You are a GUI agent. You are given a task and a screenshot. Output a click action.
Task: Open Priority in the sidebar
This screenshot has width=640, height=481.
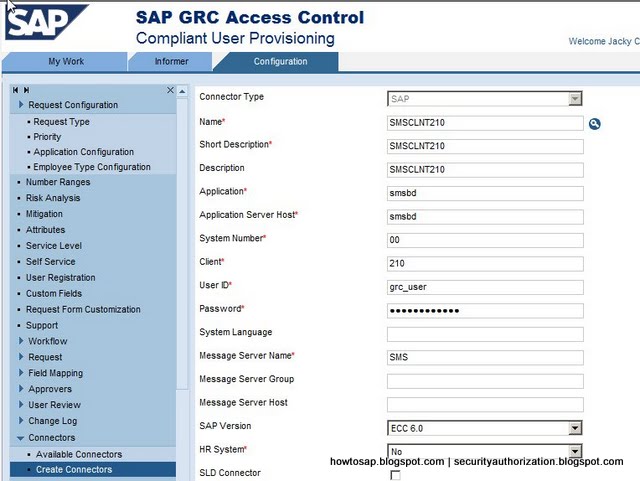tap(47, 137)
